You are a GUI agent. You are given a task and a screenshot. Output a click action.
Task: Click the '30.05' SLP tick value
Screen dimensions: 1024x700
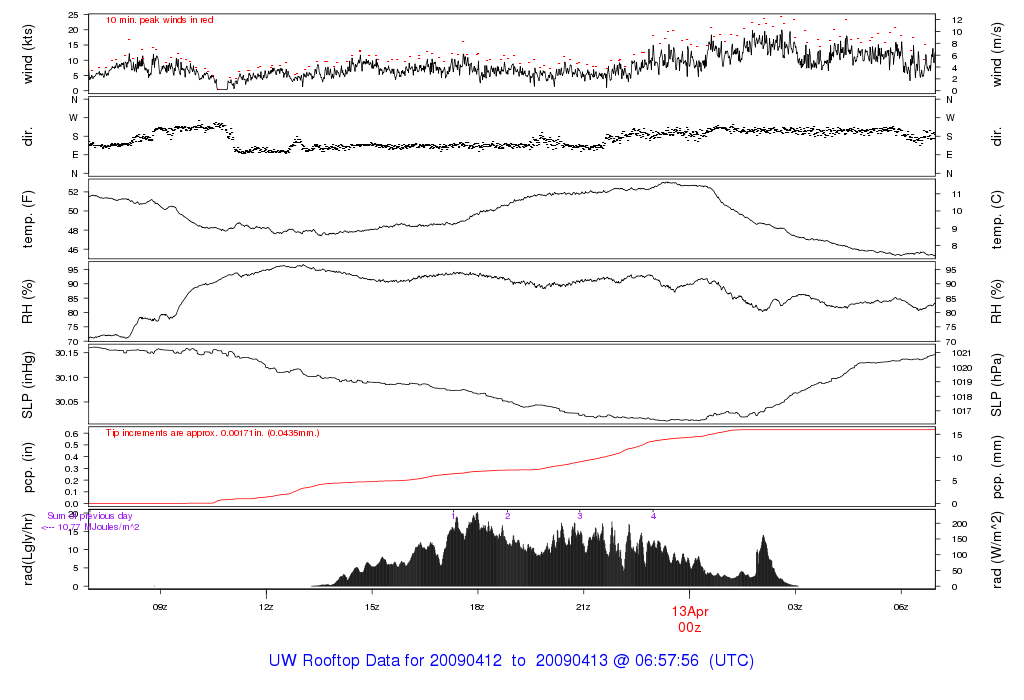pyautogui.click(x=67, y=402)
